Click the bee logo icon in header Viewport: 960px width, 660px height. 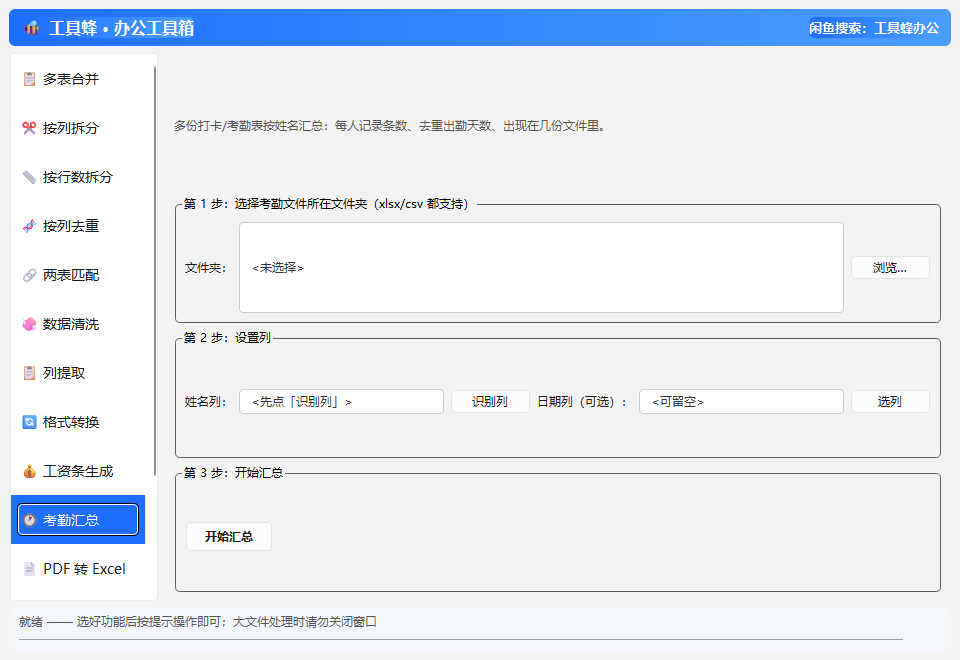click(x=32, y=28)
